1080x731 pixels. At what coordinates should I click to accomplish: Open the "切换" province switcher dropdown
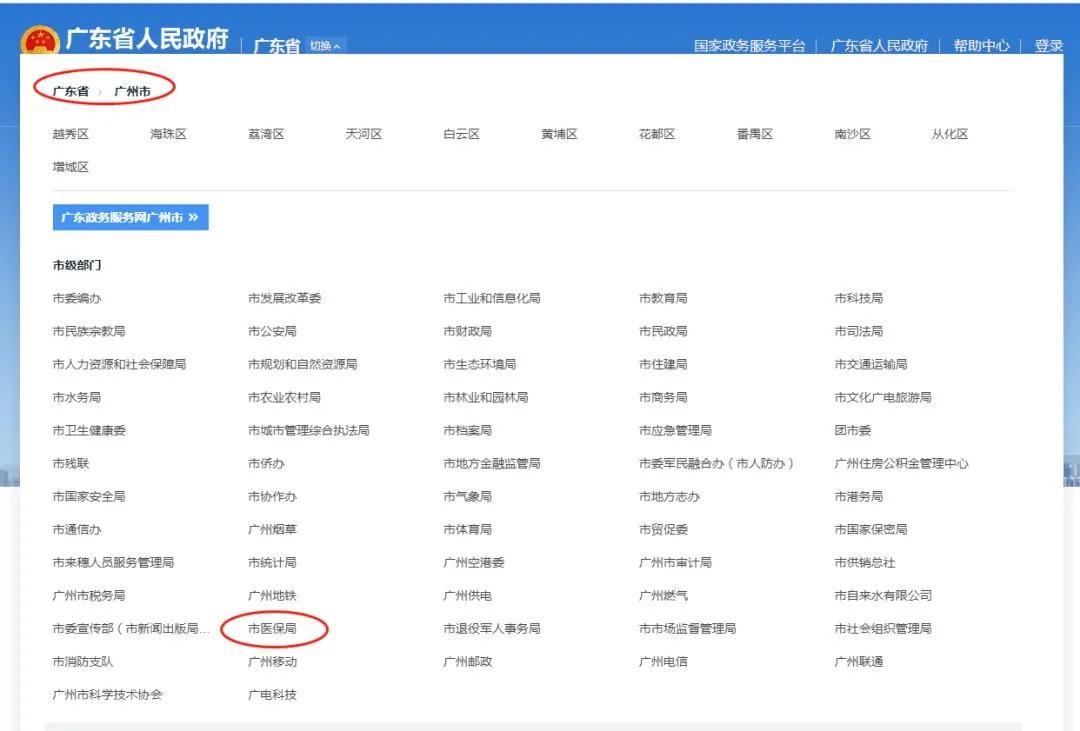point(324,46)
